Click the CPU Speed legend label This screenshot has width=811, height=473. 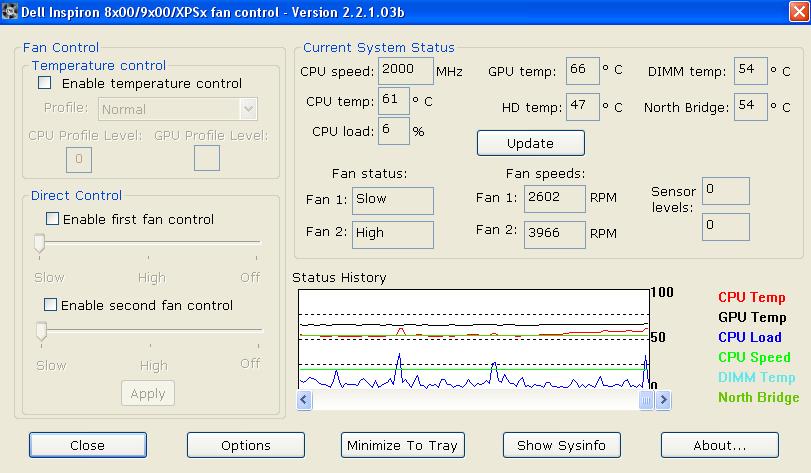pyautogui.click(x=755, y=357)
